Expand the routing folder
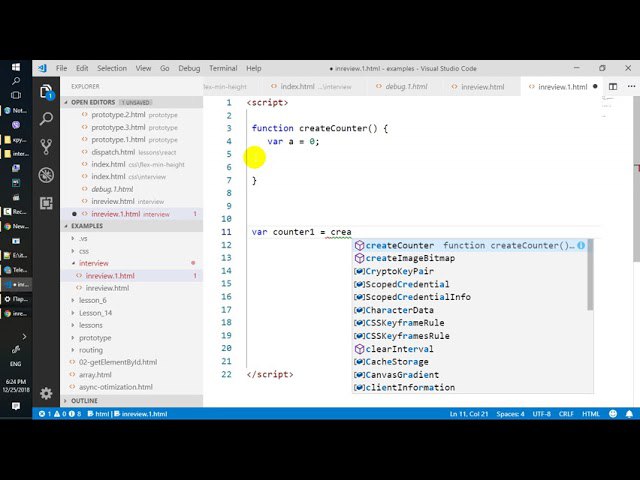640x480 pixels. tap(91, 350)
